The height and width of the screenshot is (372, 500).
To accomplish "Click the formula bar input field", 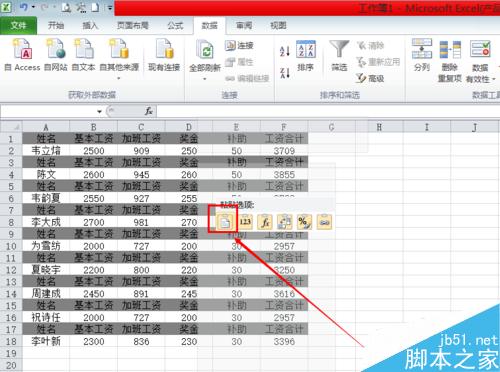I will pyautogui.click(x=328, y=111).
